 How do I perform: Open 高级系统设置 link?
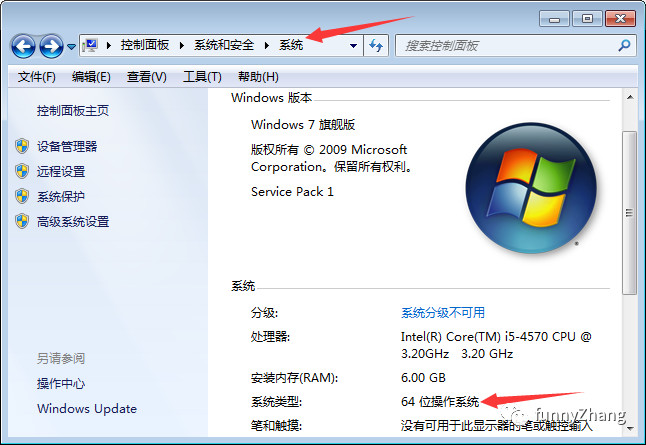(x=73, y=222)
